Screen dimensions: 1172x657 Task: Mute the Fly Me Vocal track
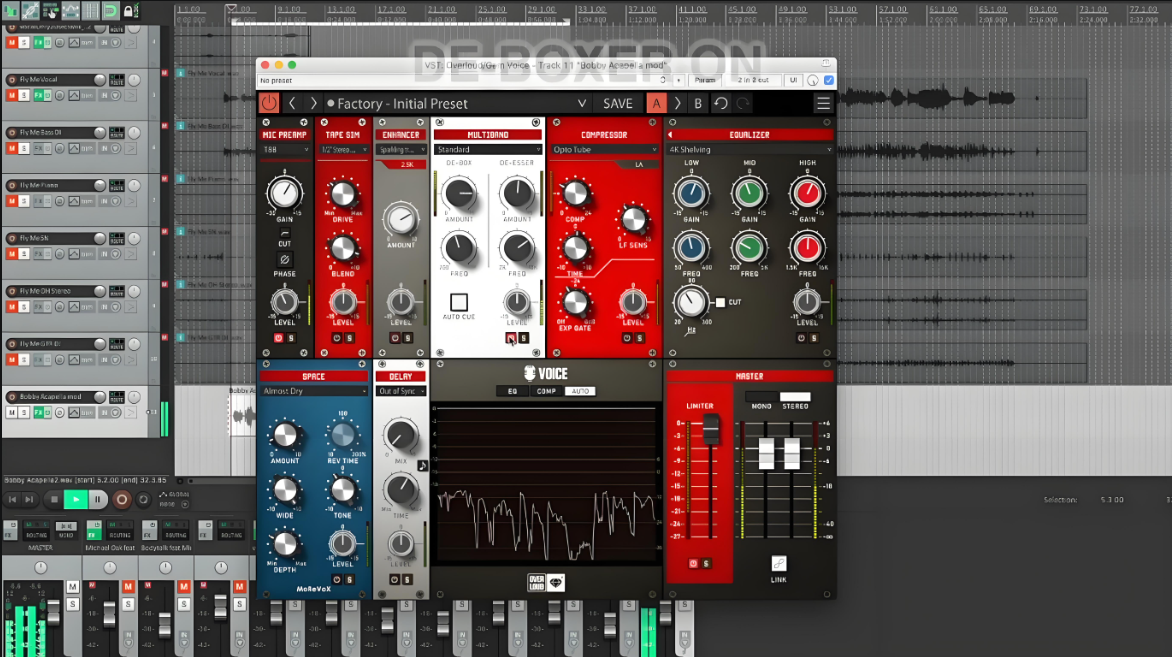tap(12, 96)
